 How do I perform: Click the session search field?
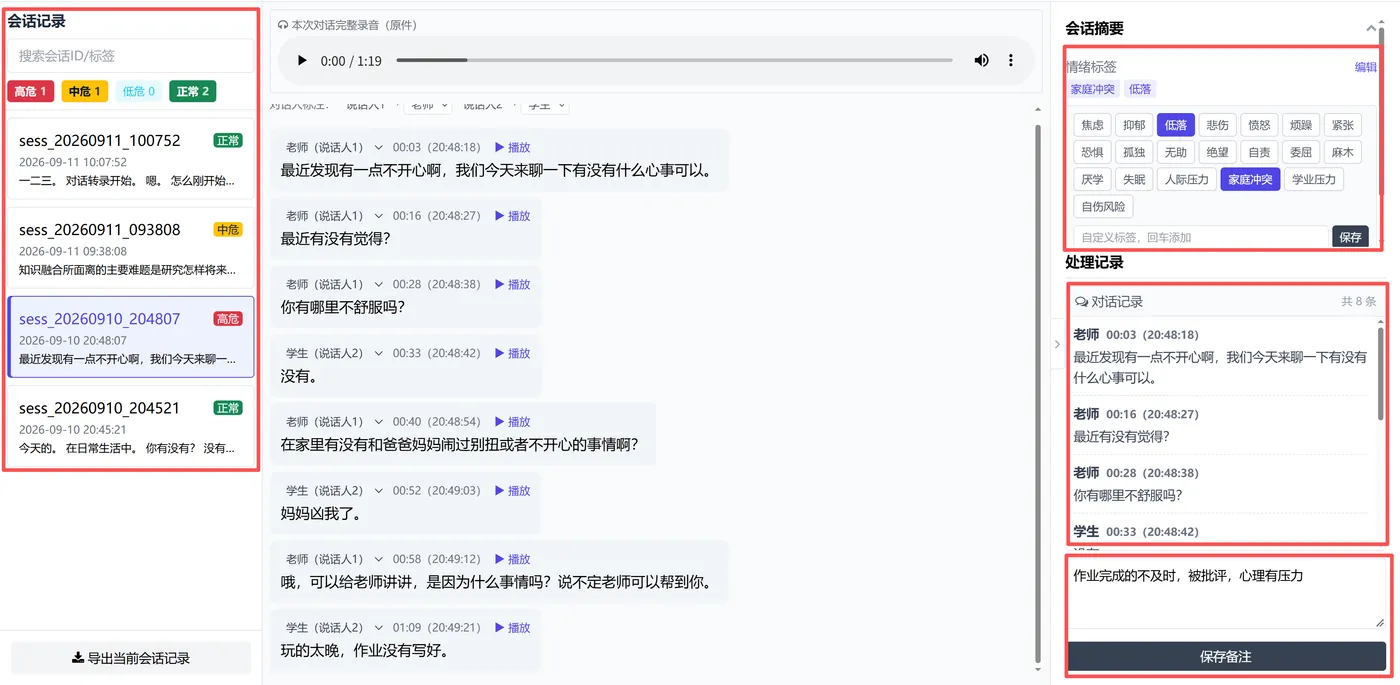[x=131, y=56]
